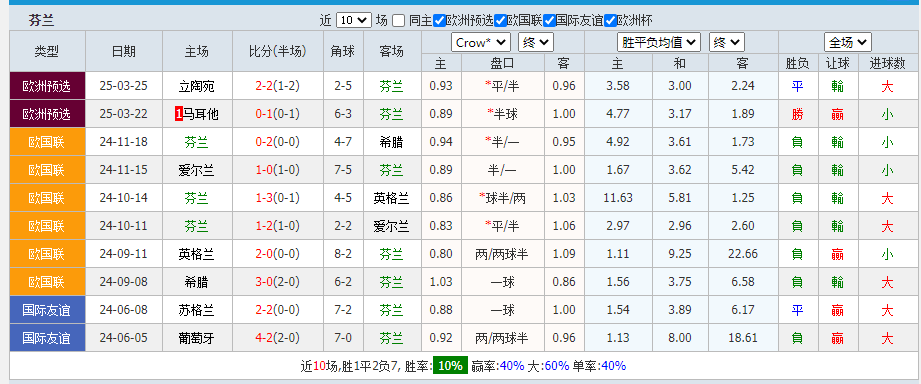
Task: Open the recent matches count dropdown showing 10
Action: (x=354, y=21)
